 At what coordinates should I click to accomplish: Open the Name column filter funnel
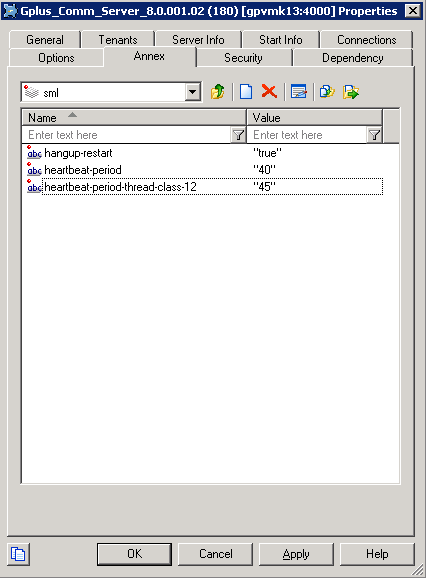coord(238,135)
